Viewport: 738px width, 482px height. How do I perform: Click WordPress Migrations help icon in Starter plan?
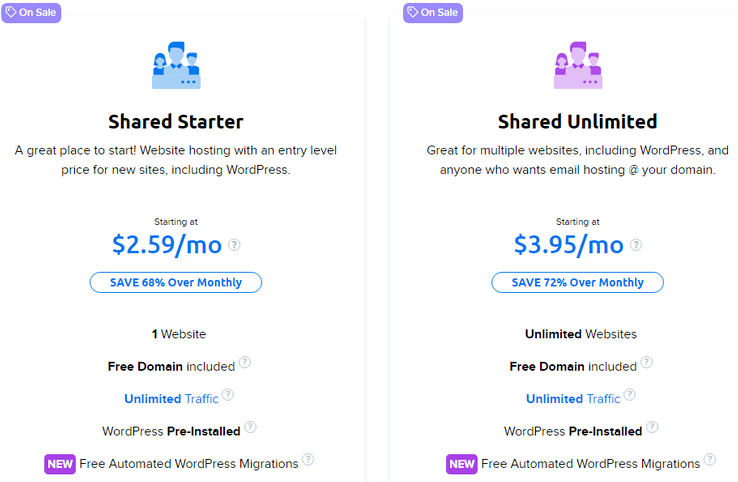click(x=308, y=460)
